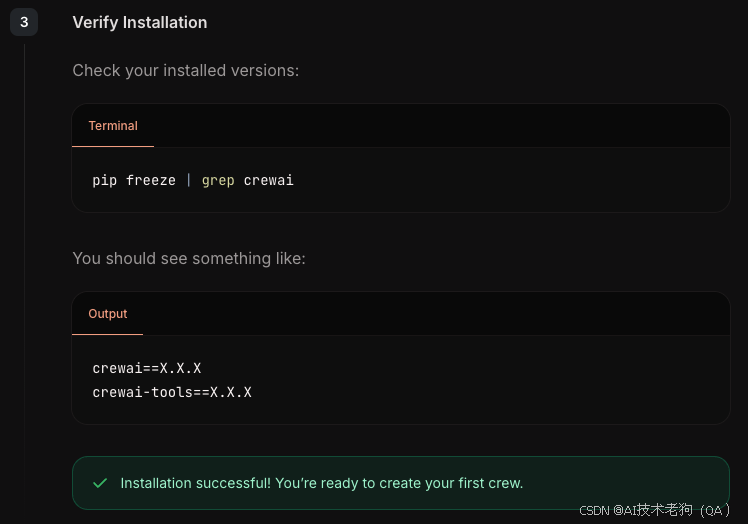This screenshot has width=748, height=524.
Task: Click the "crewai==X.X.X" output line
Action: [x=147, y=368]
